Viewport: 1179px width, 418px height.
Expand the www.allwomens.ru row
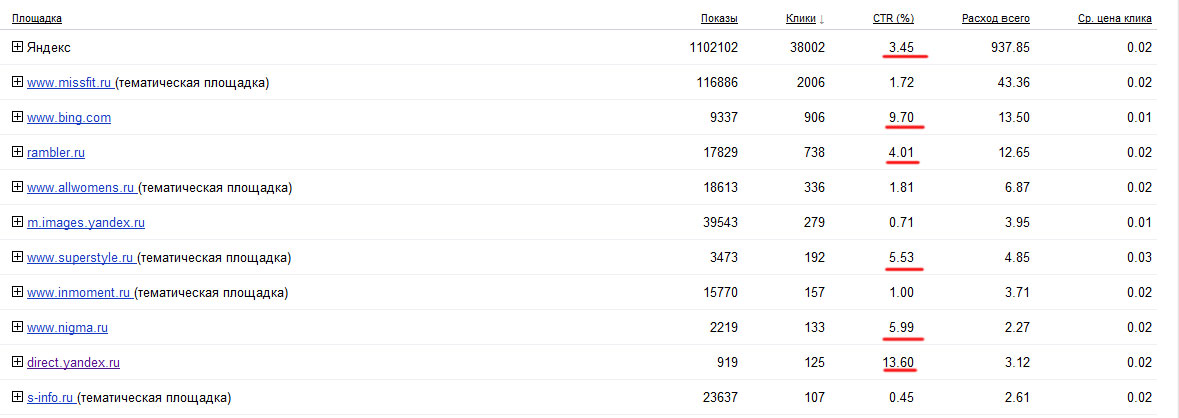17,187
